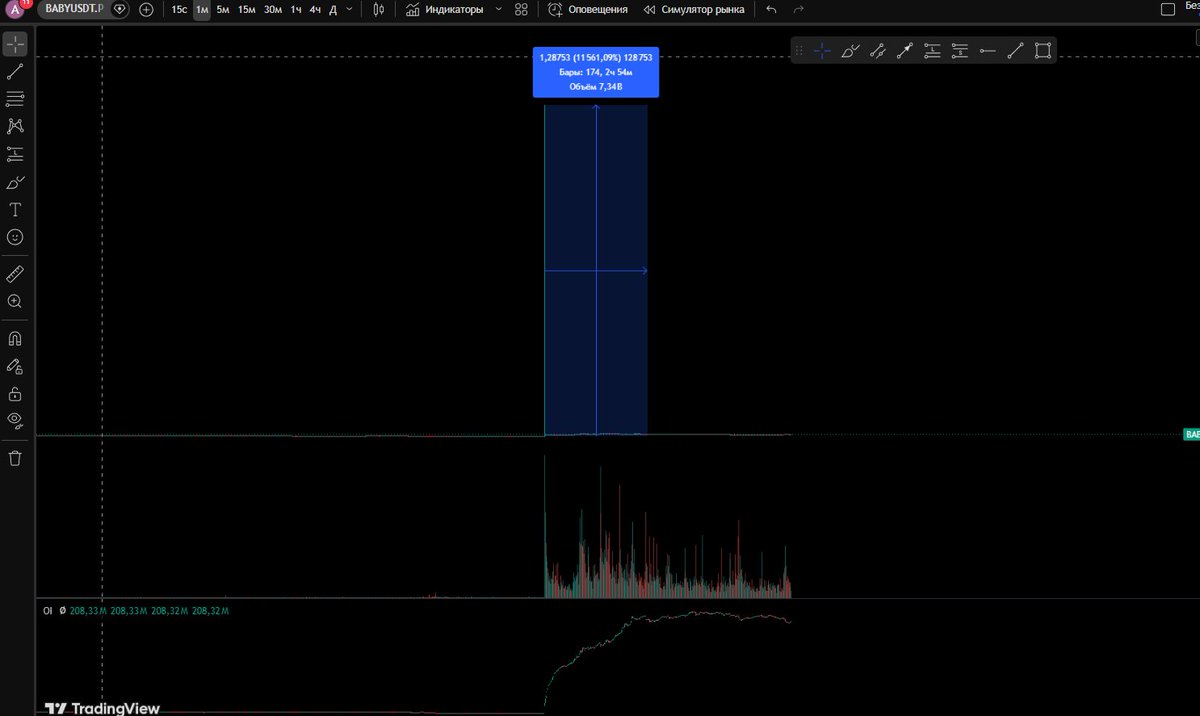
Task: Toggle stay in drawing mode
Action: pos(15,366)
